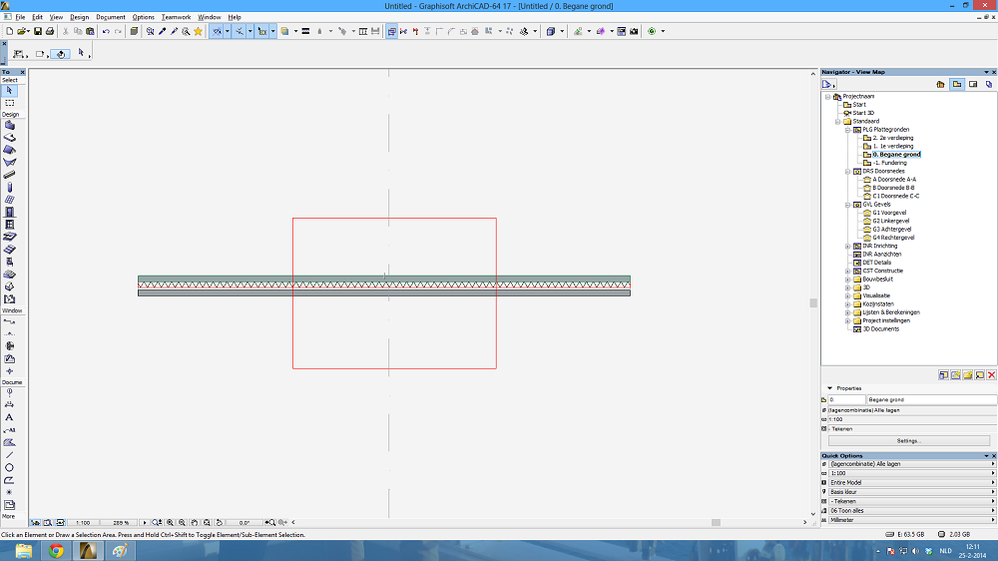This screenshot has width=998, height=561.
Task: Switch Navigator to Layout Book view
Action: point(973,84)
